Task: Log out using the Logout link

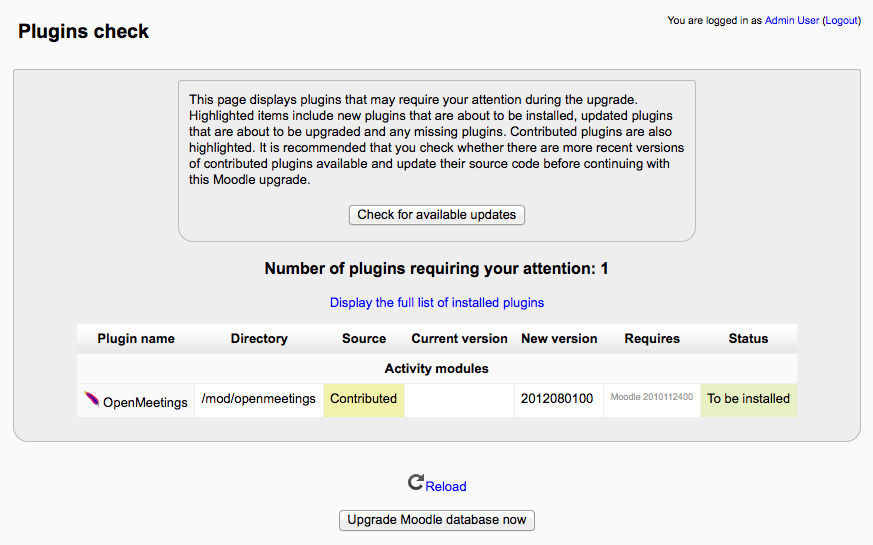Action: coord(841,21)
